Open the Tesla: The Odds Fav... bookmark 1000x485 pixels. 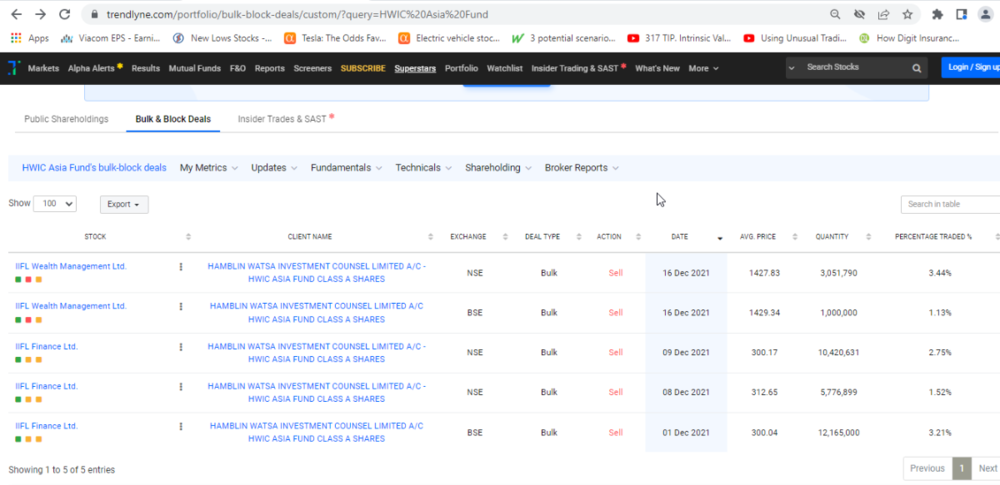pos(335,38)
